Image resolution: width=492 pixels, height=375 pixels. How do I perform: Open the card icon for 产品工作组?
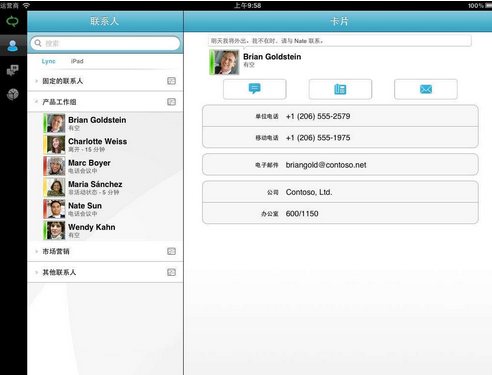coord(171,102)
